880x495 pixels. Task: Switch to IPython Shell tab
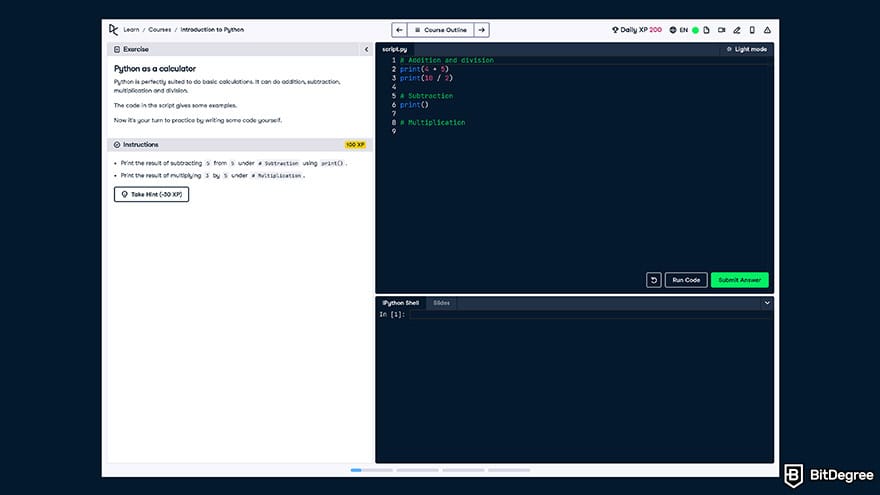tap(401, 303)
